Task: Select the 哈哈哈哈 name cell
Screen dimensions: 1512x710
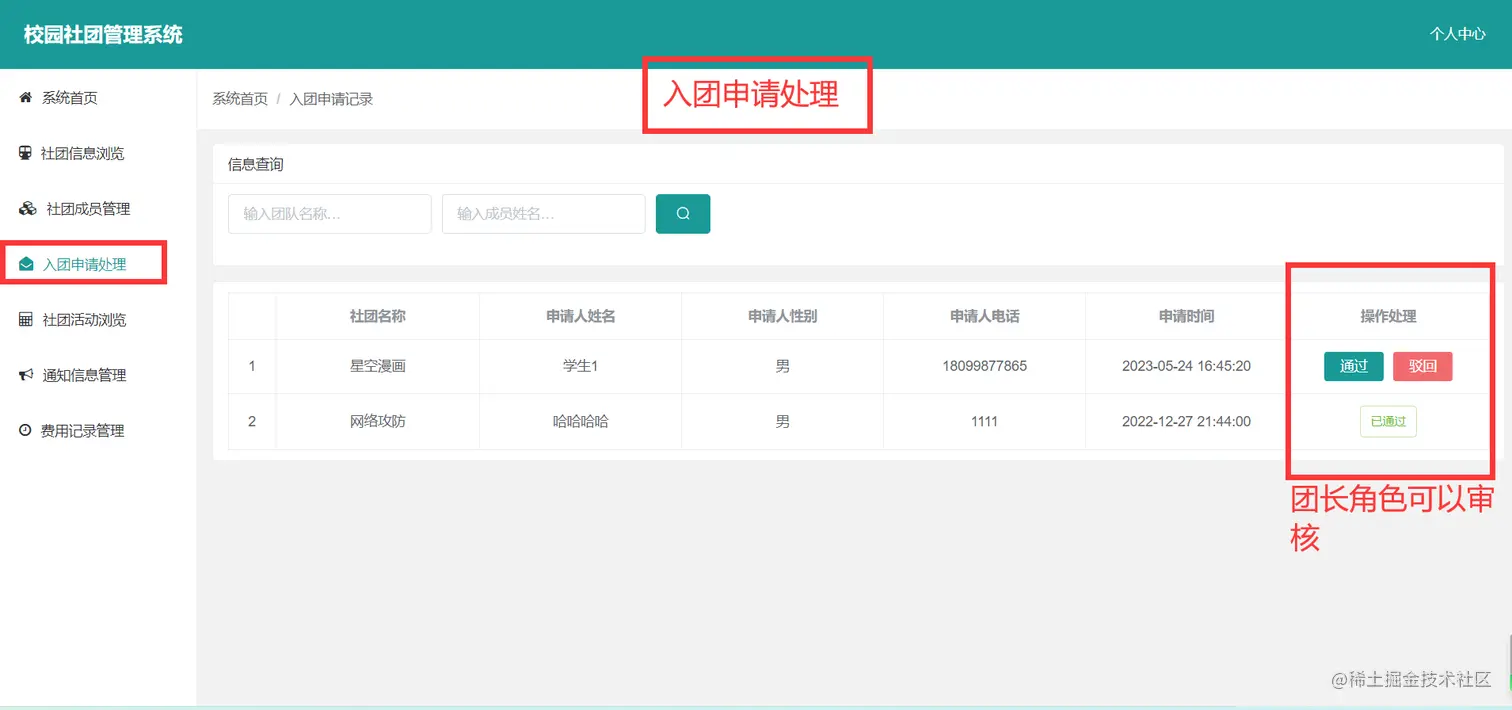Action: point(580,422)
